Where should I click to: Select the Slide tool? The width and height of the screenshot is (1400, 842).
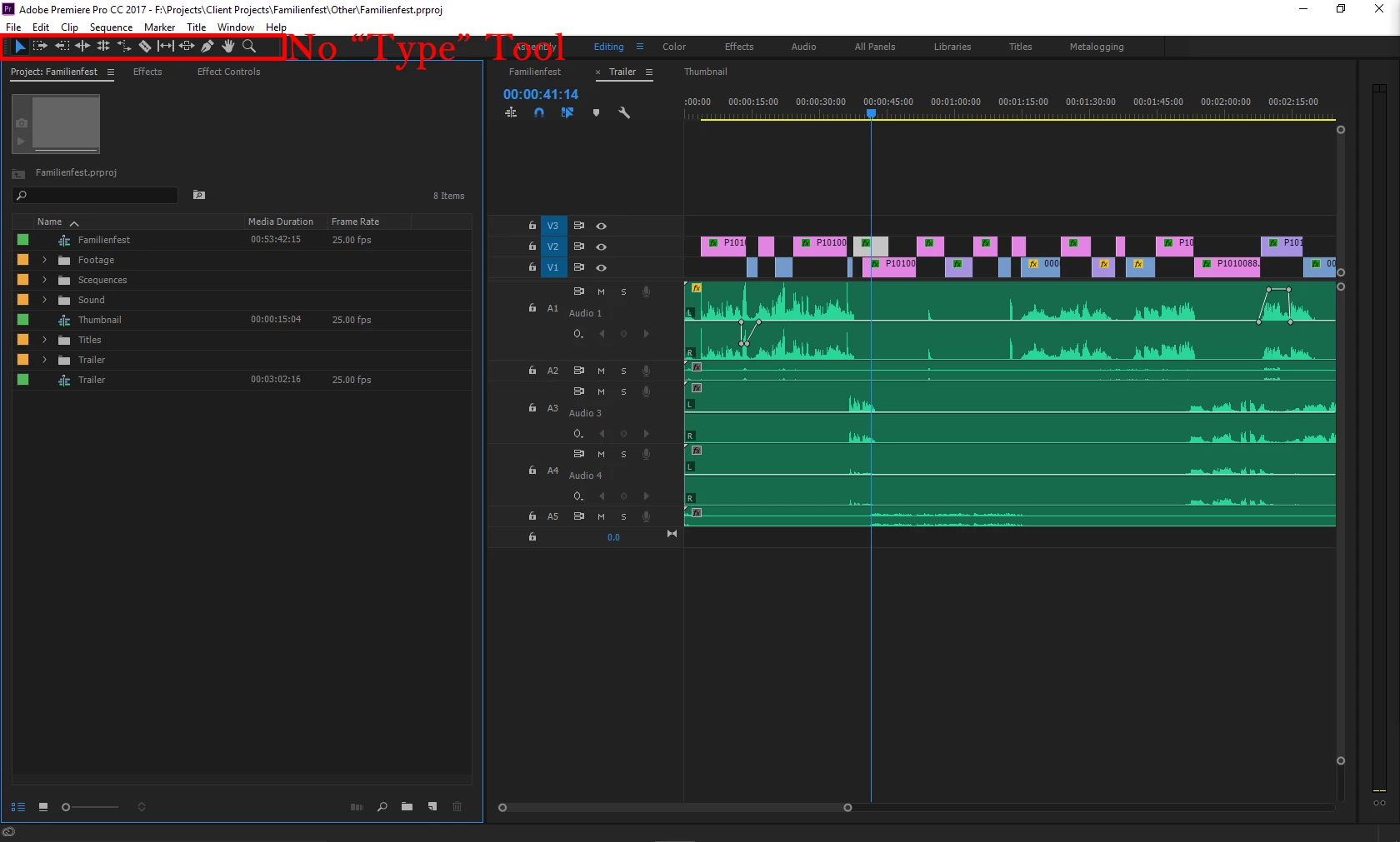pyautogui.click(x=187, y=47)
